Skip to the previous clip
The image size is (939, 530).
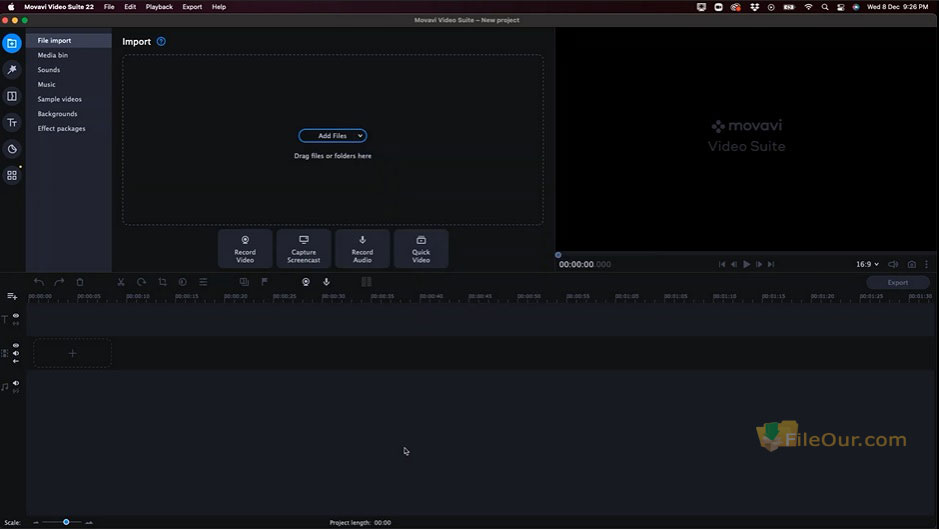722,264
